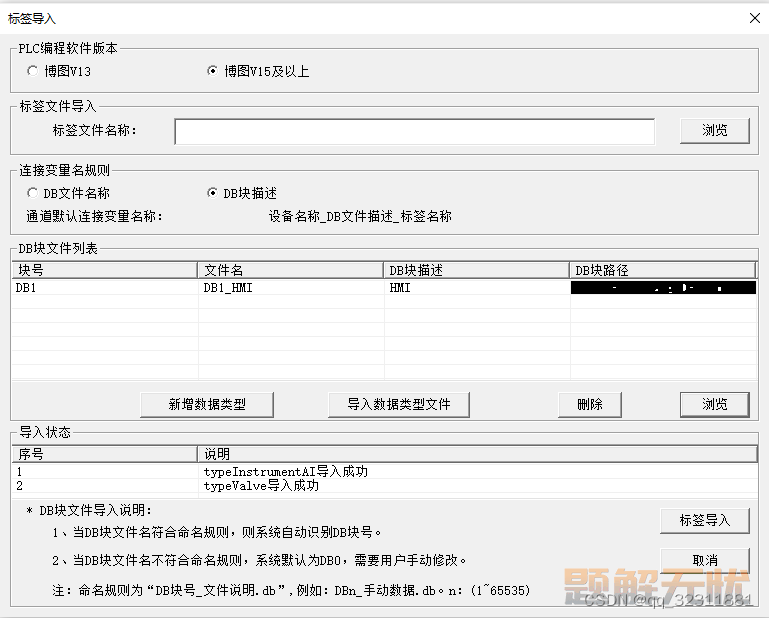Close the 标签导入 dialog window
Screen dimensions: 769x618
[x=755, y=18]
